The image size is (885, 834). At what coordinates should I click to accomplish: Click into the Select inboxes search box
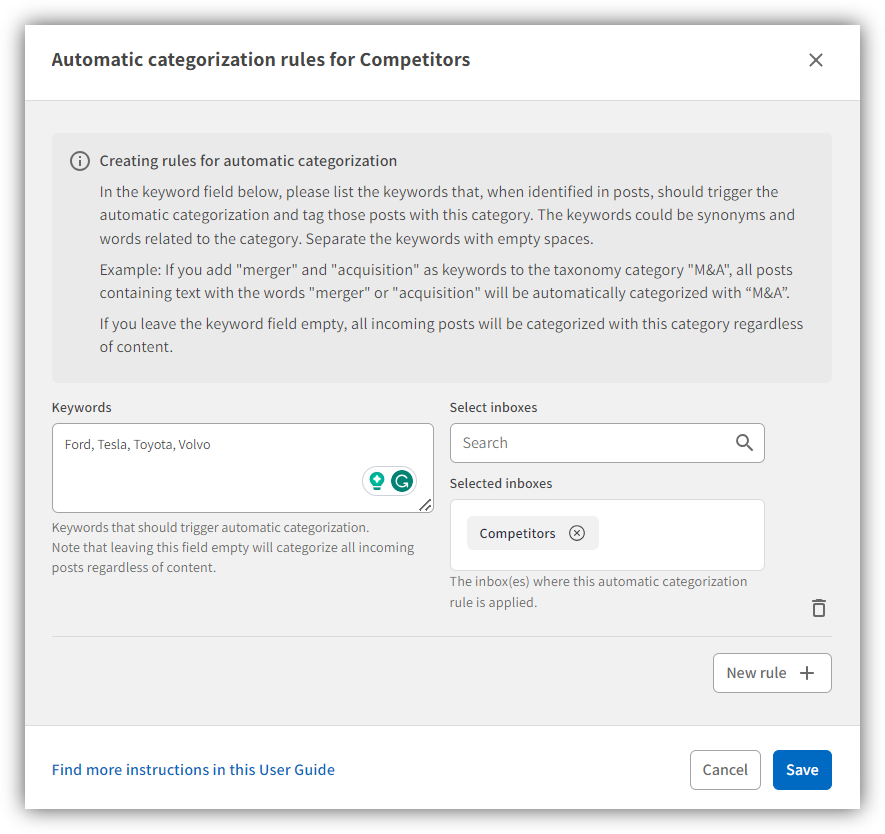590,443
